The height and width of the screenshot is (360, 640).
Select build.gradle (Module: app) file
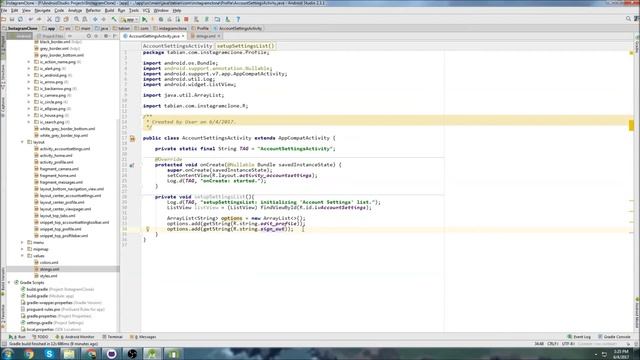click(50, 296)
